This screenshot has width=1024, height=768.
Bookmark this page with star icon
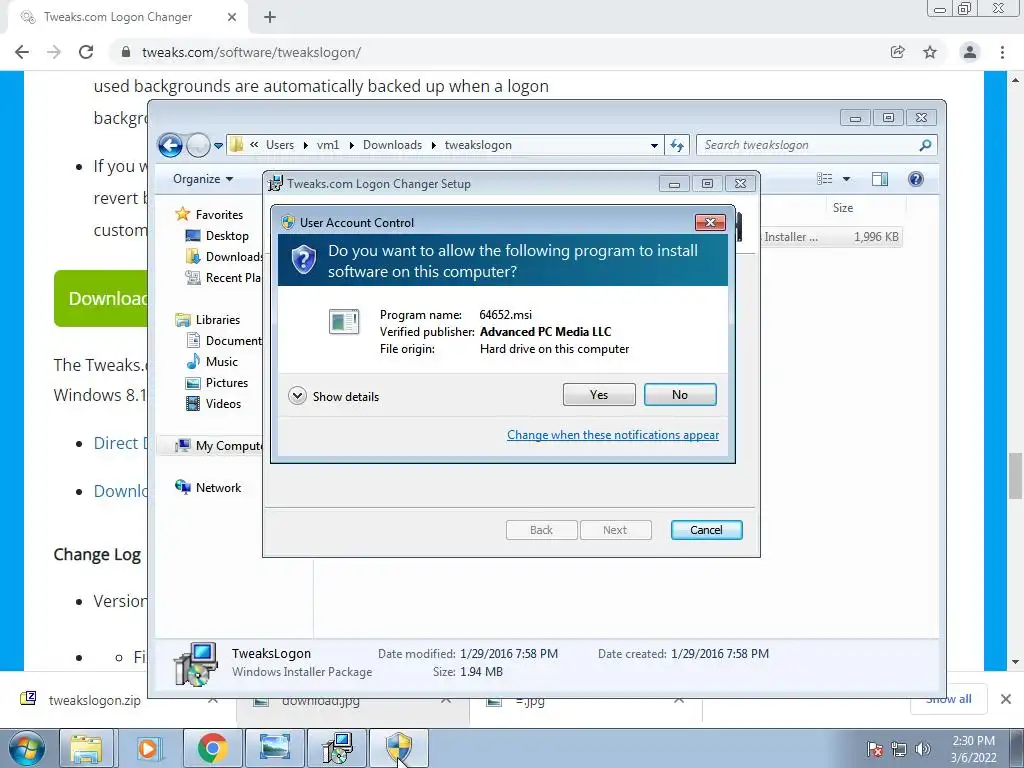tap(930, 52)
